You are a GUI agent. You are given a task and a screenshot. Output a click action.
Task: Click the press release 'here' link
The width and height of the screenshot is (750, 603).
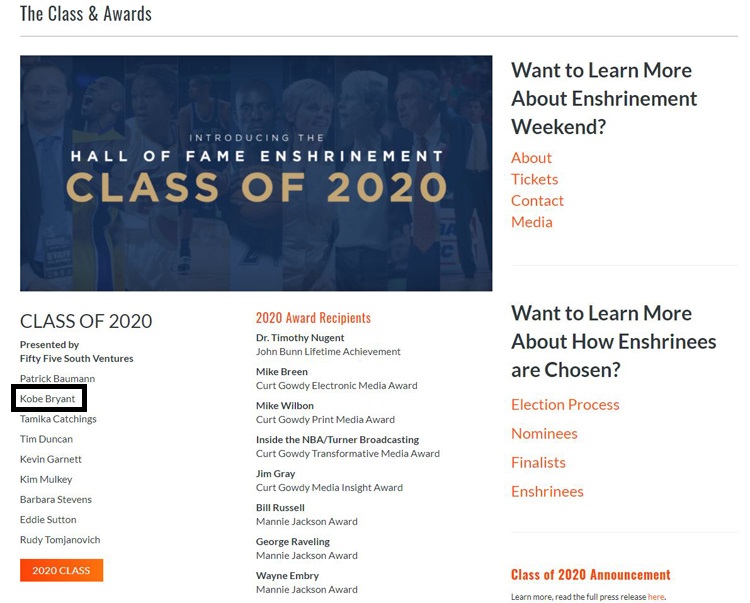point(656,597)
